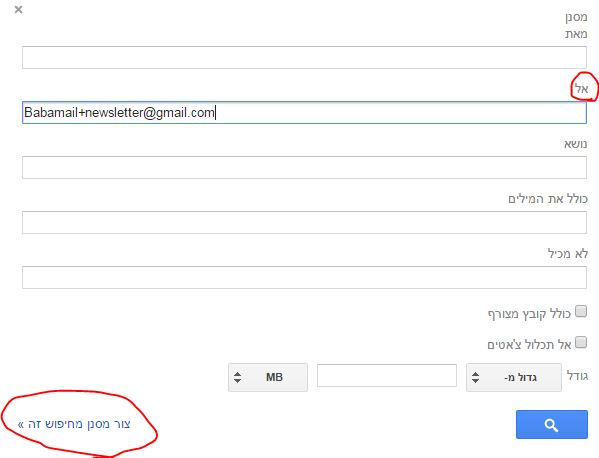Image resolution: width=599 pixels, height=458 pixels.
Task: Click the empty size value input box
Action: coord(387,375)
